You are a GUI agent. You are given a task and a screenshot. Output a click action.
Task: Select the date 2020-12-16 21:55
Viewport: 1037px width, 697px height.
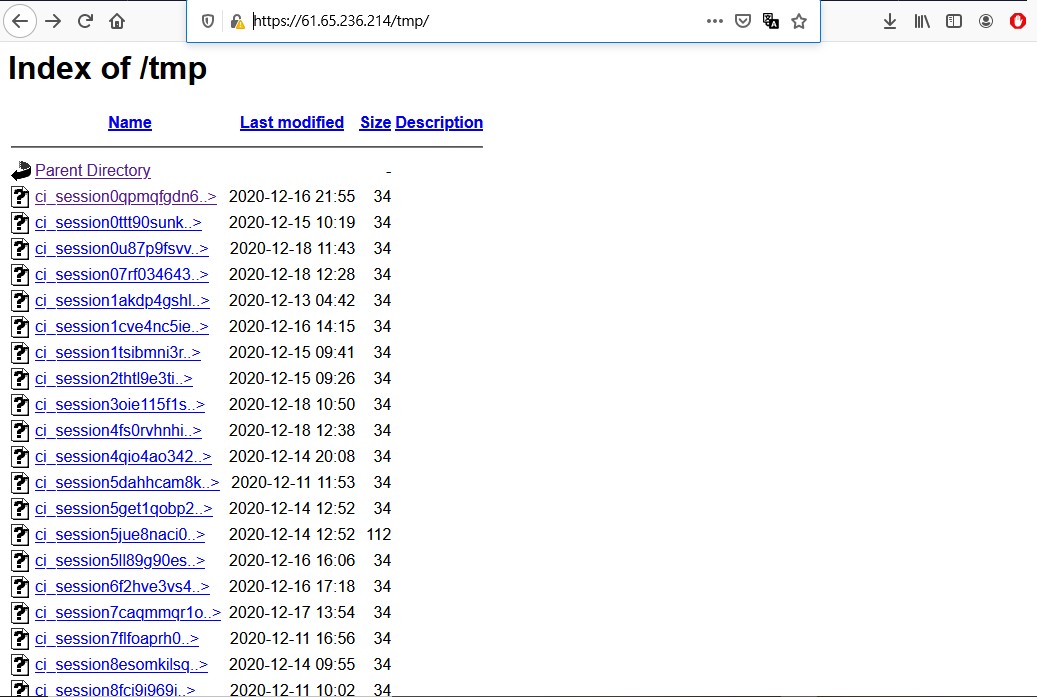pos(292,196)
